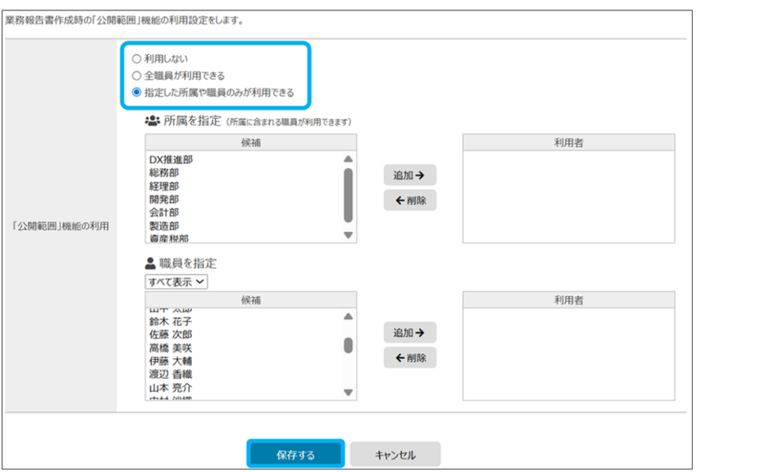Click 追加 button in the staff section
Viewport: 771px width, 472px height.
410,332
